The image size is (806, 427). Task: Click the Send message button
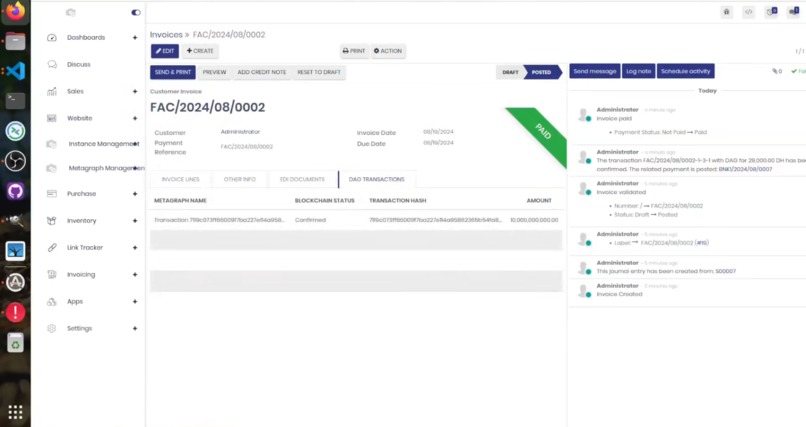point(595,71)
